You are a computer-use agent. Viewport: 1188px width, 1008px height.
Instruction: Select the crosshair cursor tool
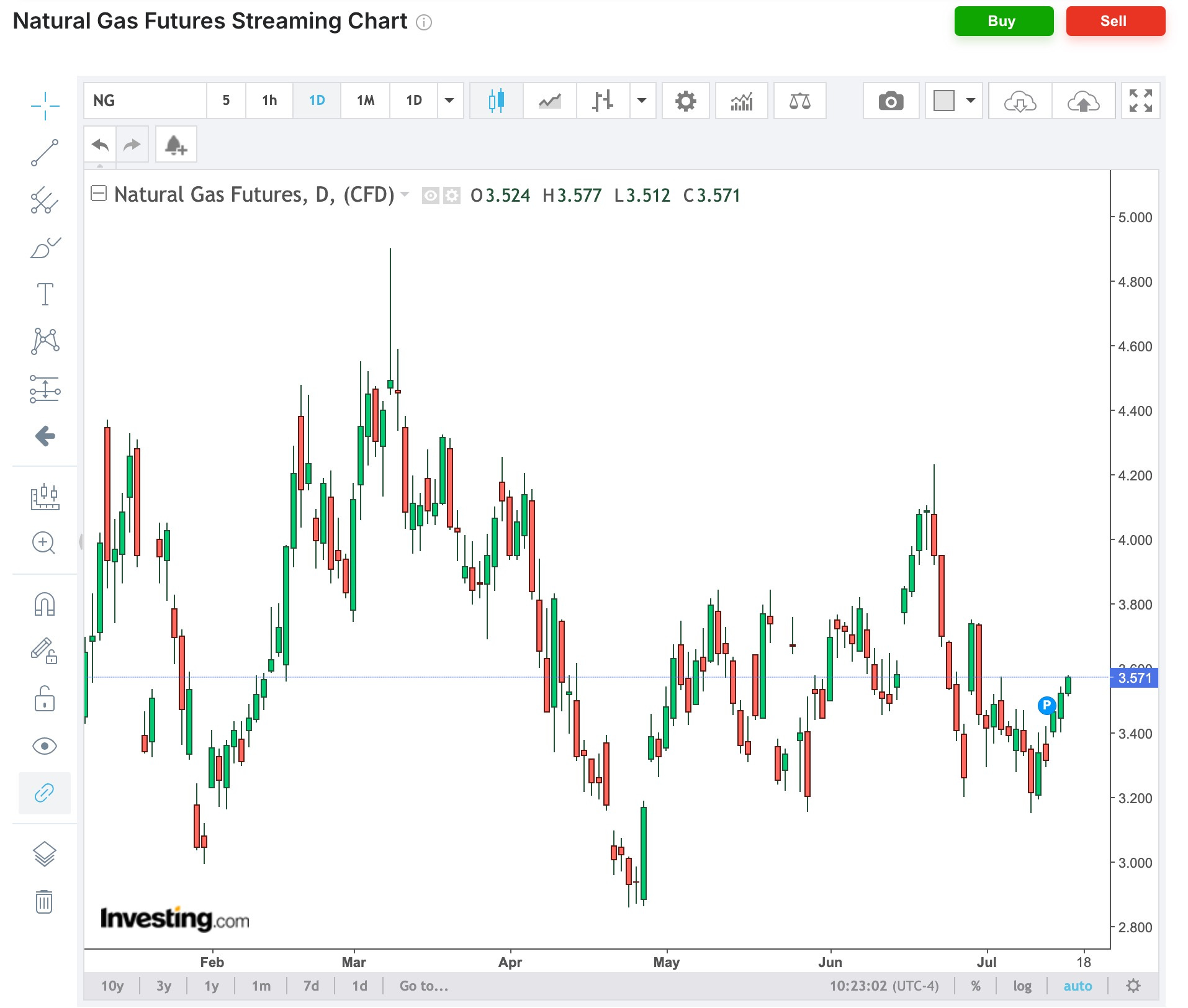point(45,106)
